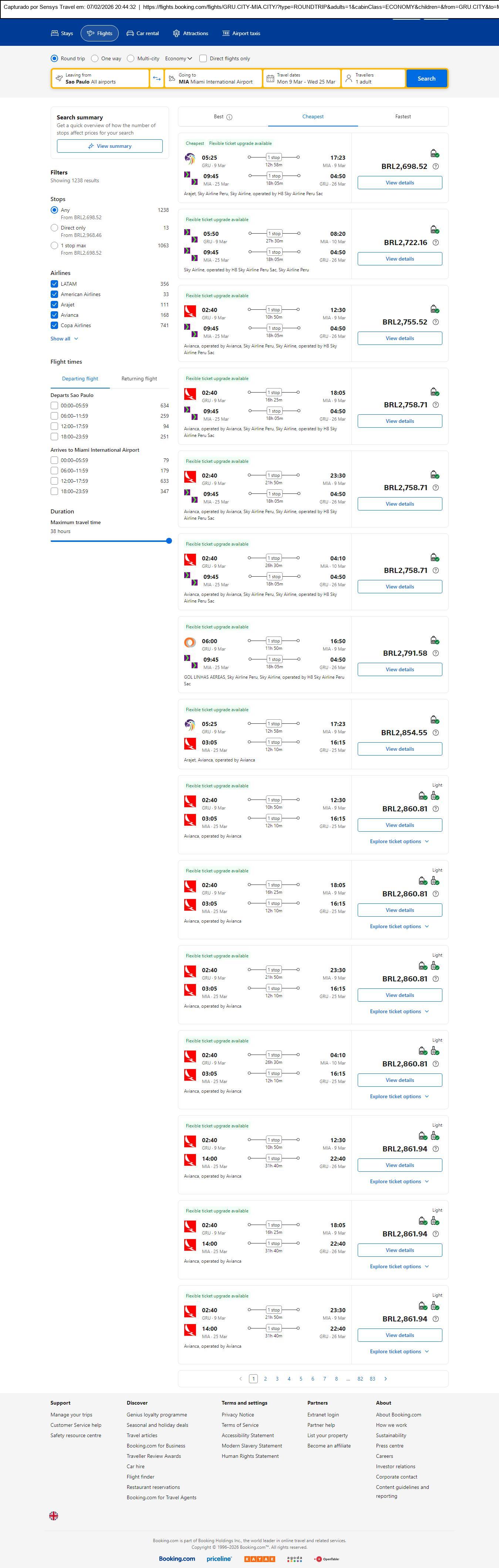
Task: Select the One way radio button
Action: coord(95,58)
